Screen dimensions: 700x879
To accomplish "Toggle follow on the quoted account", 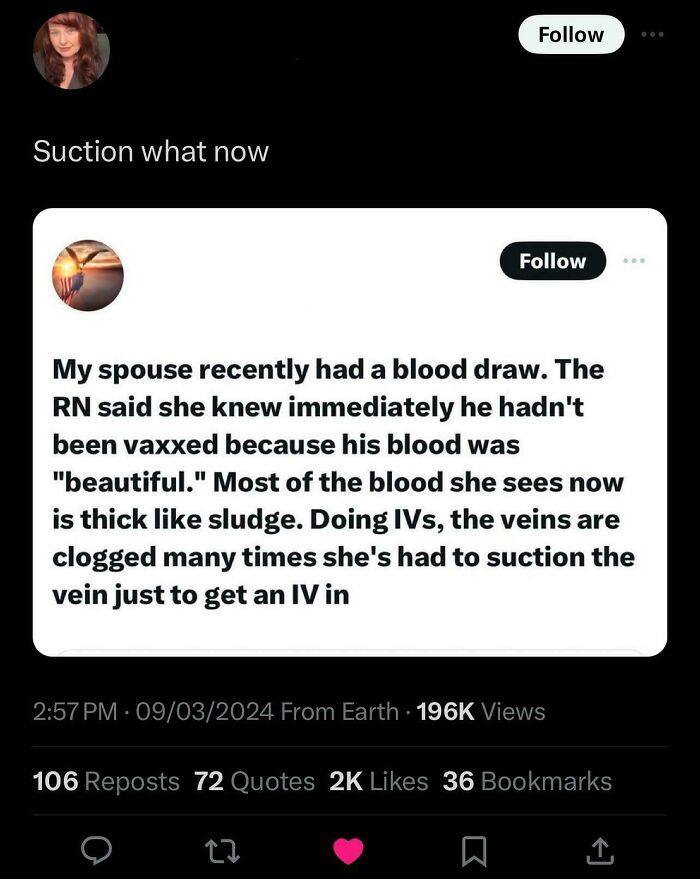I will click(552, 261).
